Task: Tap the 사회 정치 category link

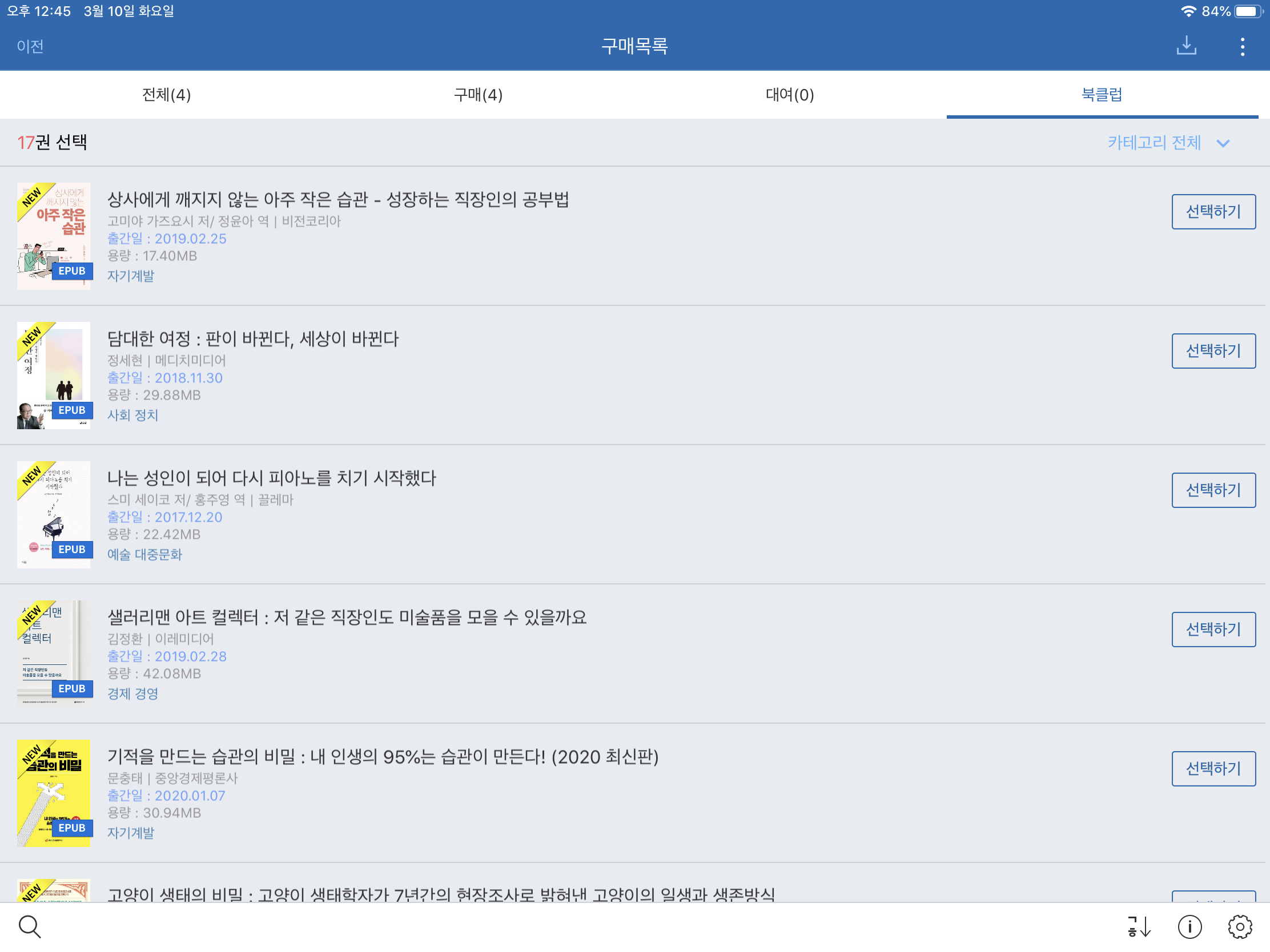Action: click(132, 415)
